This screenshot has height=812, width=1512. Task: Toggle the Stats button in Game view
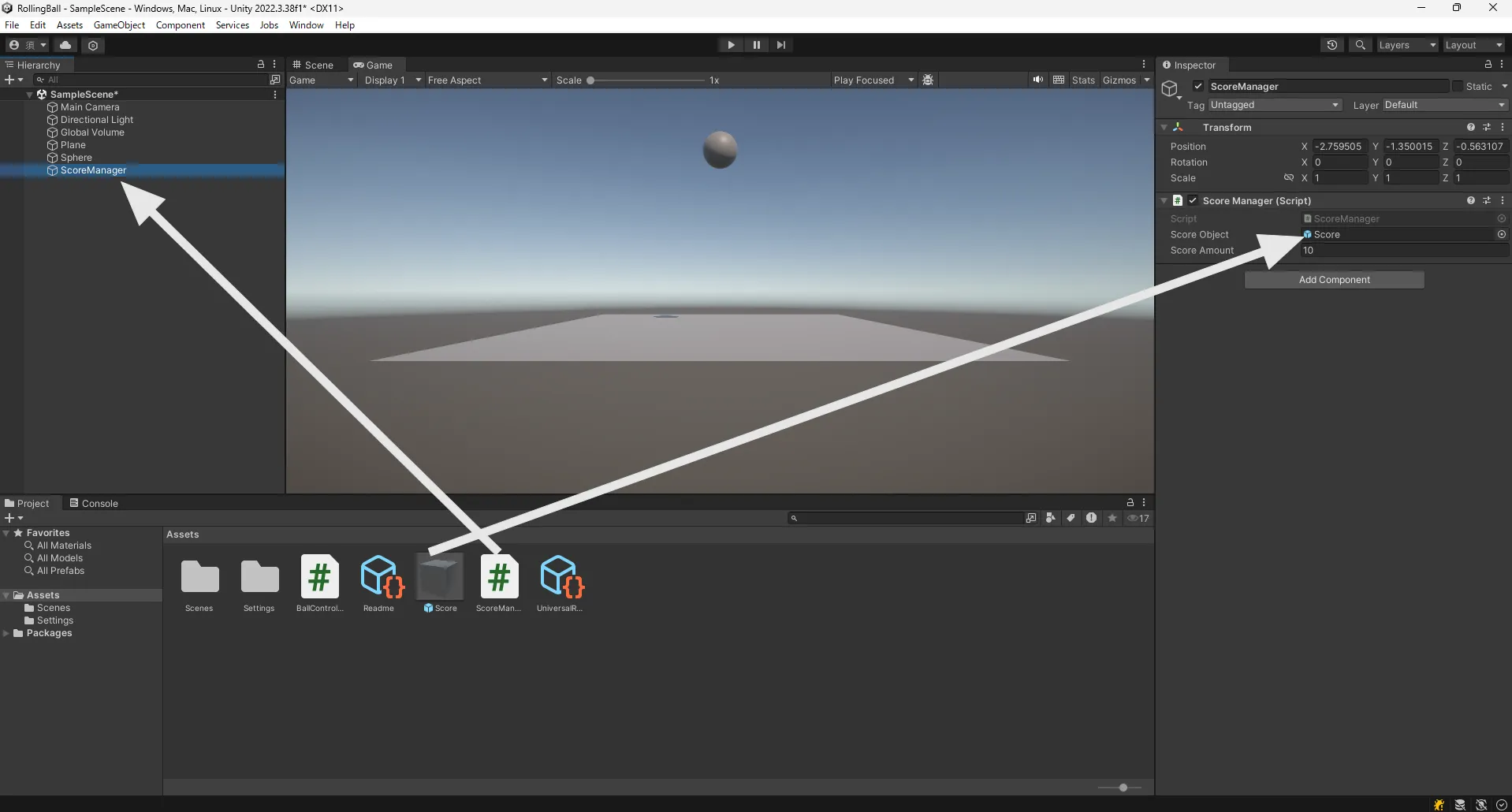(1083, 80)
